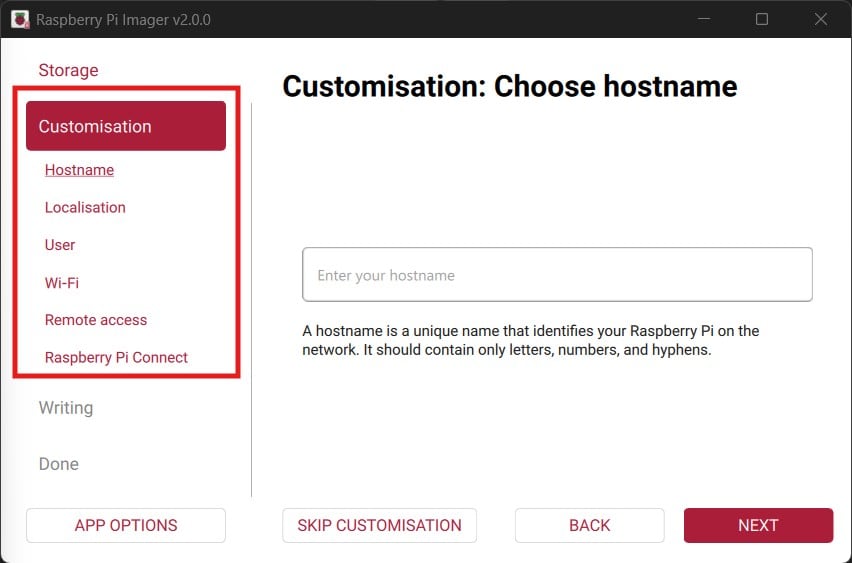Open the Wi-Fi configuration page
The height and width of the screenshot is (563, 852).
tap(62, 283)
